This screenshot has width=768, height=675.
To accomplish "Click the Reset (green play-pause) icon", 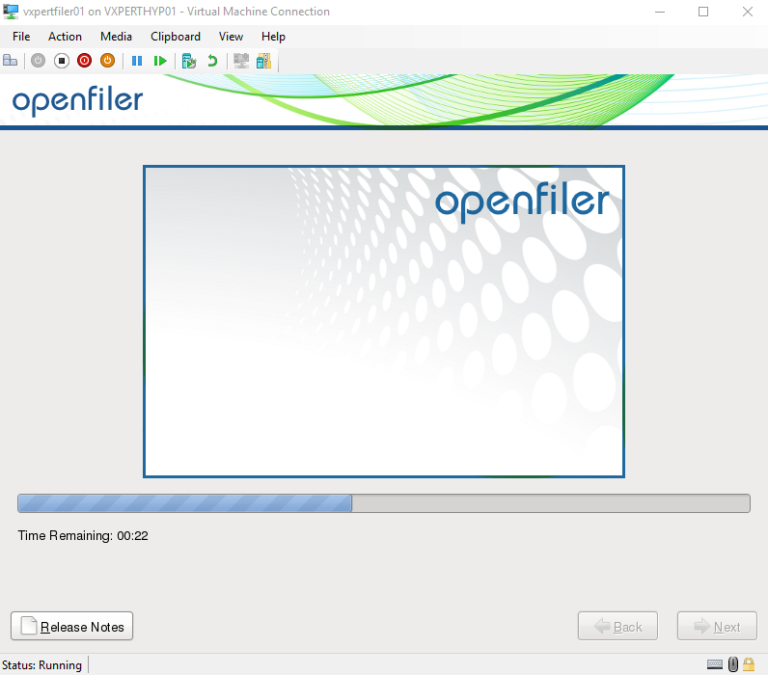I will click(x=160, y=61).
